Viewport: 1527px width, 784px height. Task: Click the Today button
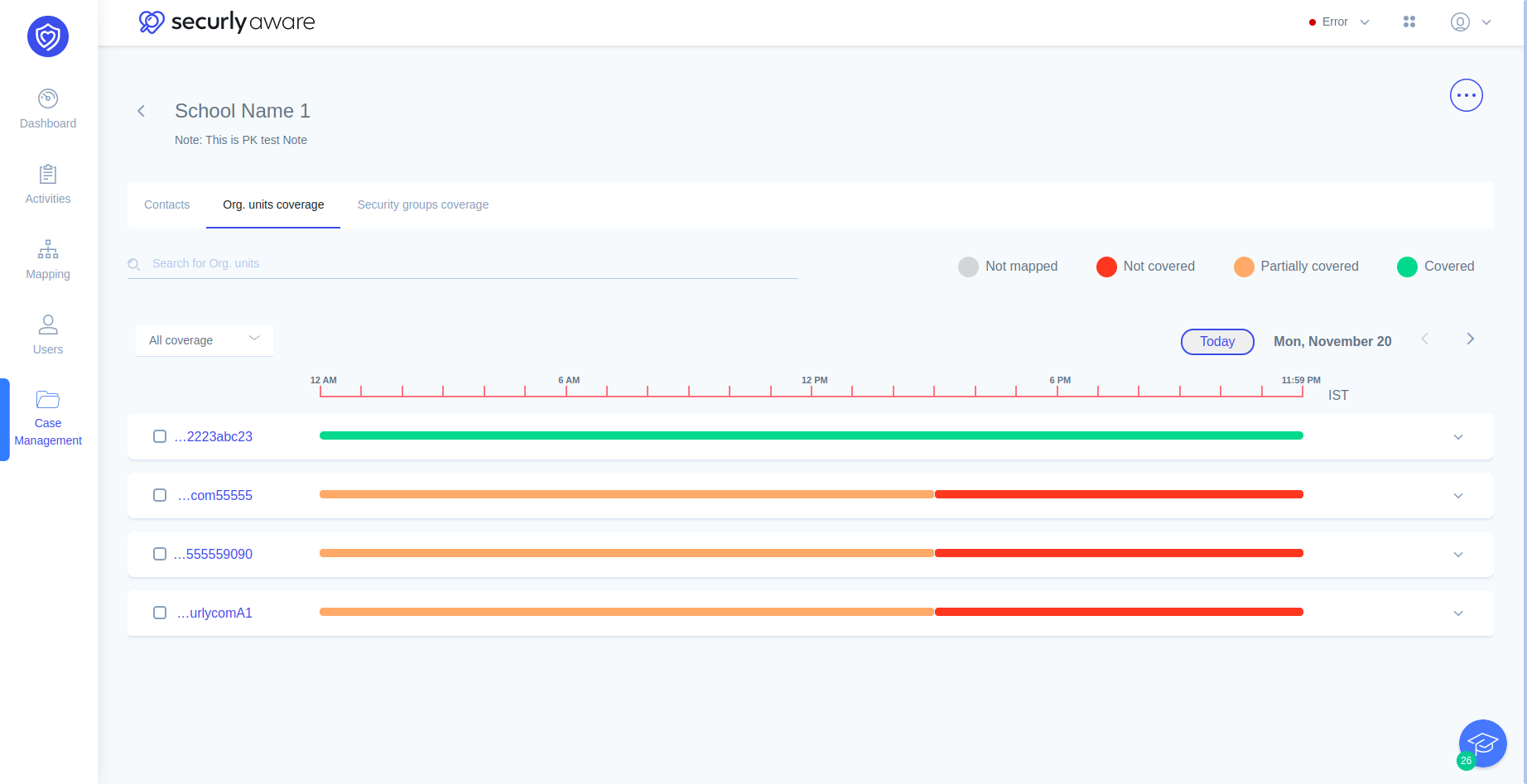click(x=1217, y=341)
